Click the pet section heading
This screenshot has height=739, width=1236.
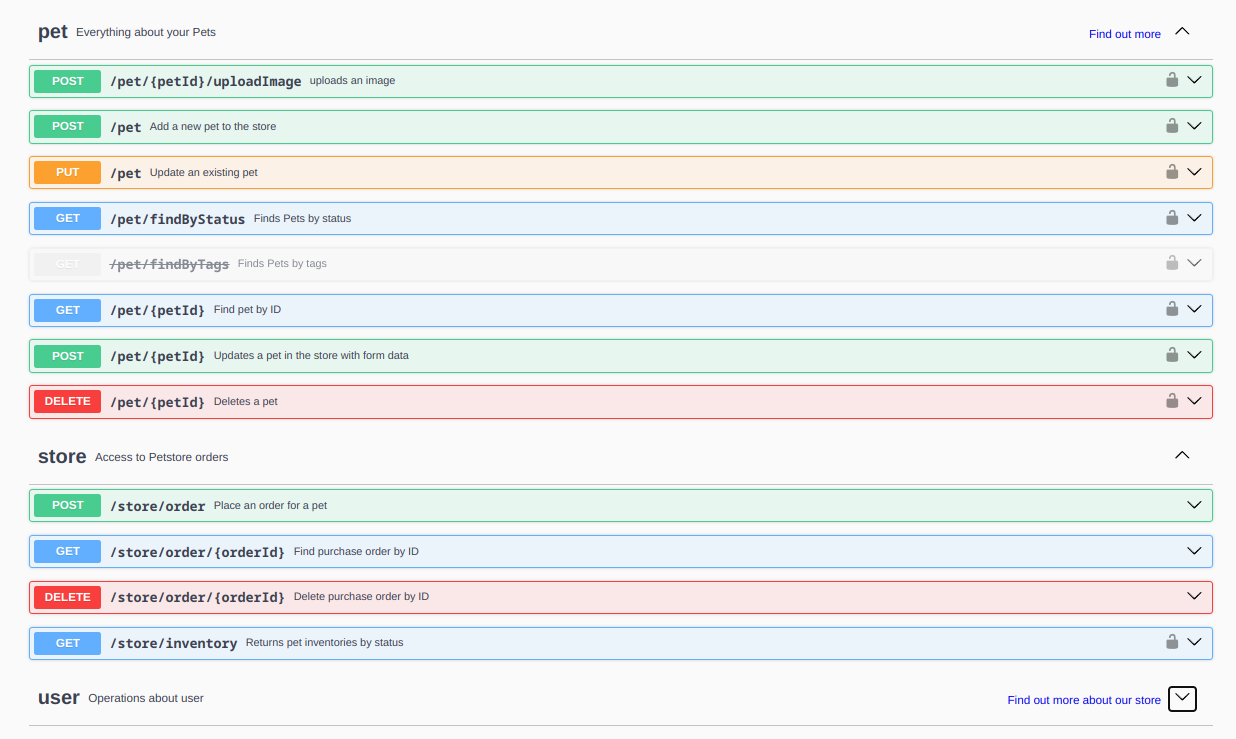(x=53, y=31)
